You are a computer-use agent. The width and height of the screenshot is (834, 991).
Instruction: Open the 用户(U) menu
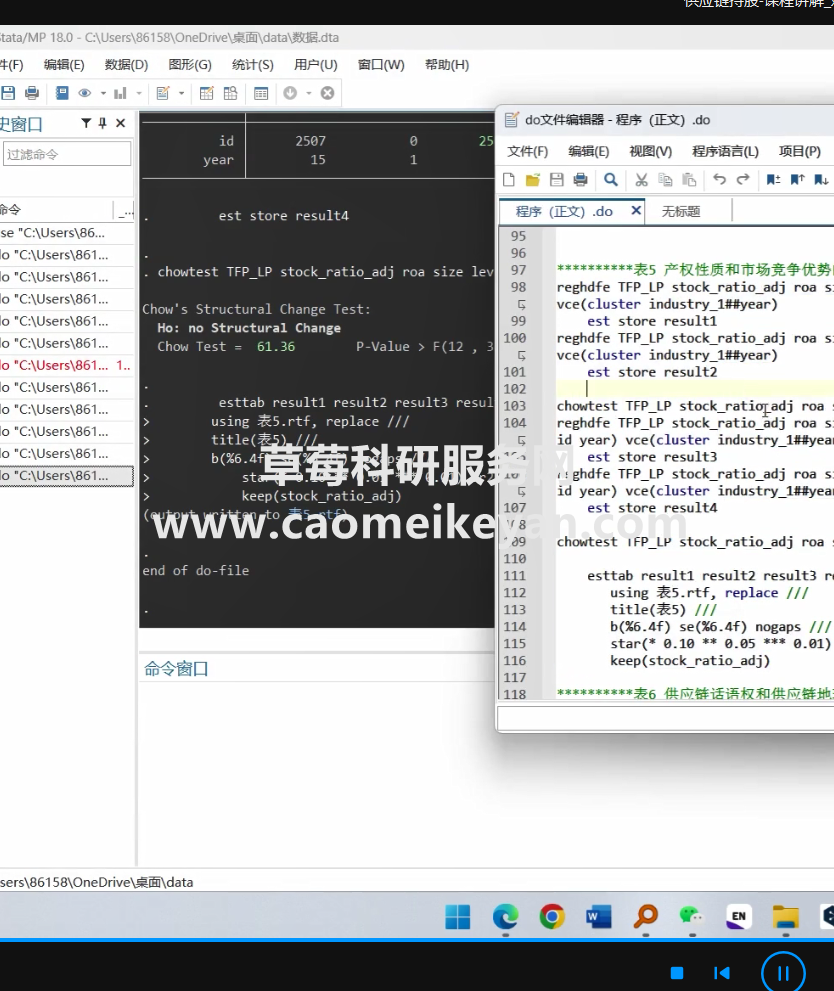316,64
